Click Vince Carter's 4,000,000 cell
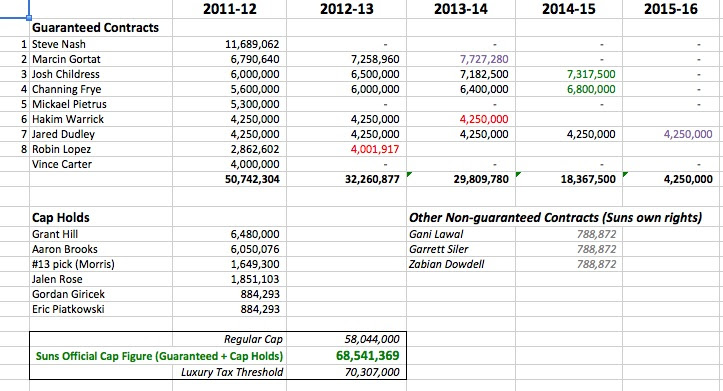723x391 pixels. (x=229, y=164)
